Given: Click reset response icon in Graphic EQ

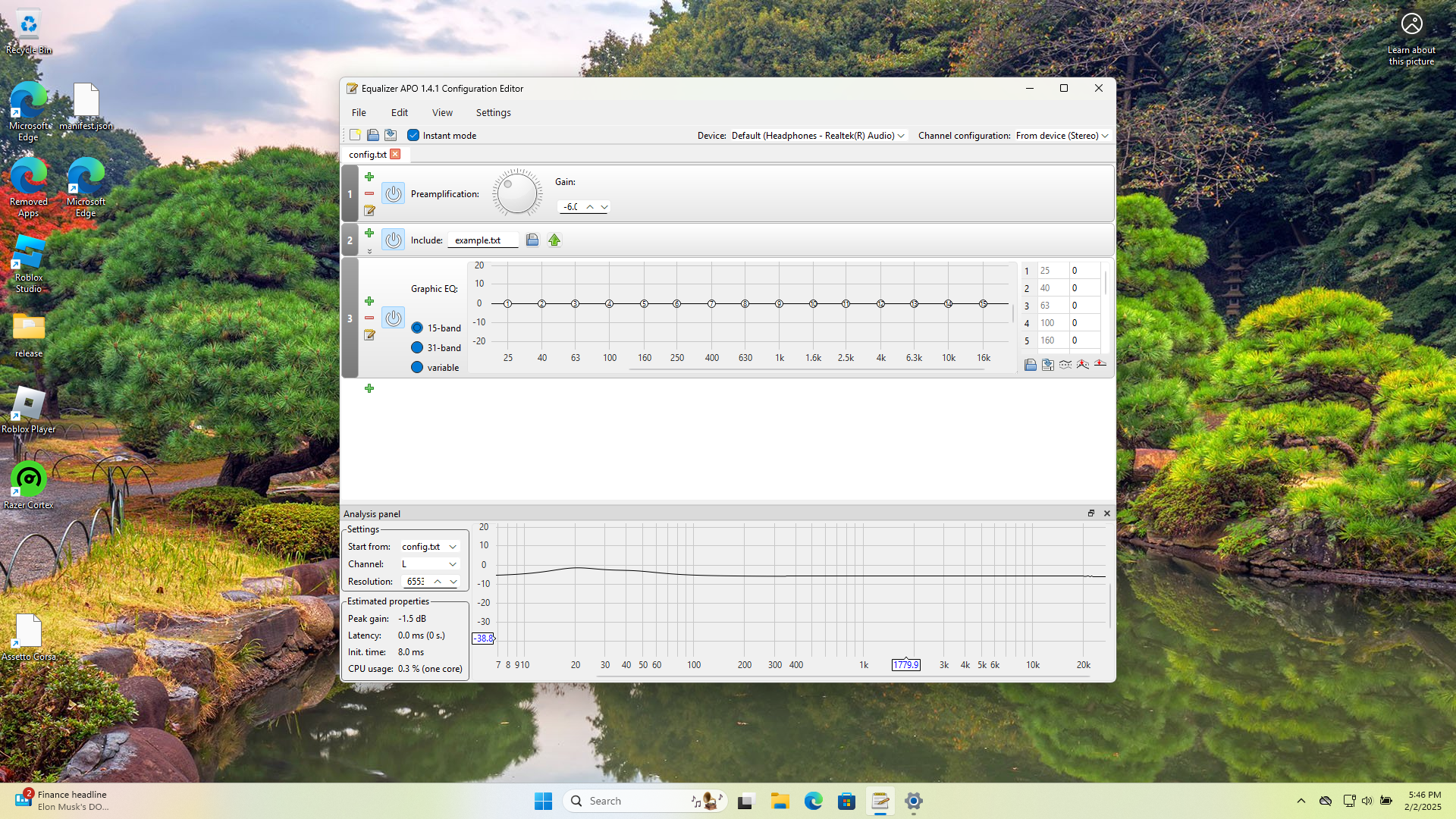Looking at the screenshot, I should [x=1100, y=365].
